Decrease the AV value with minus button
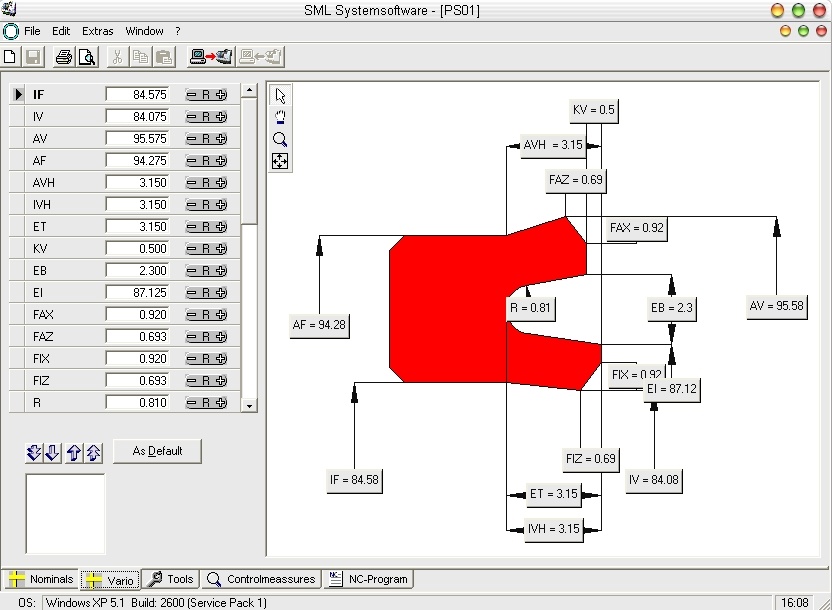The height and width of the screenshot is (610, 833). (x=191, y=139)
